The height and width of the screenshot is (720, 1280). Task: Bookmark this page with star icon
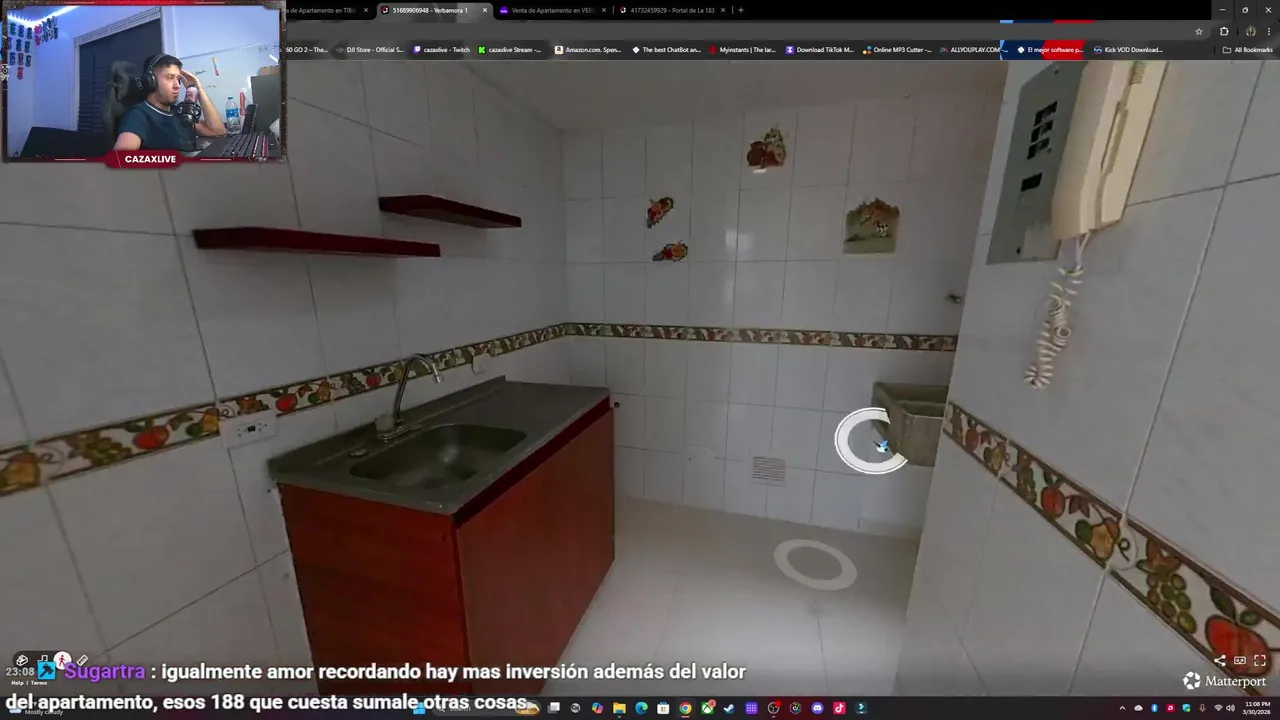click(x=1199, y=31)
